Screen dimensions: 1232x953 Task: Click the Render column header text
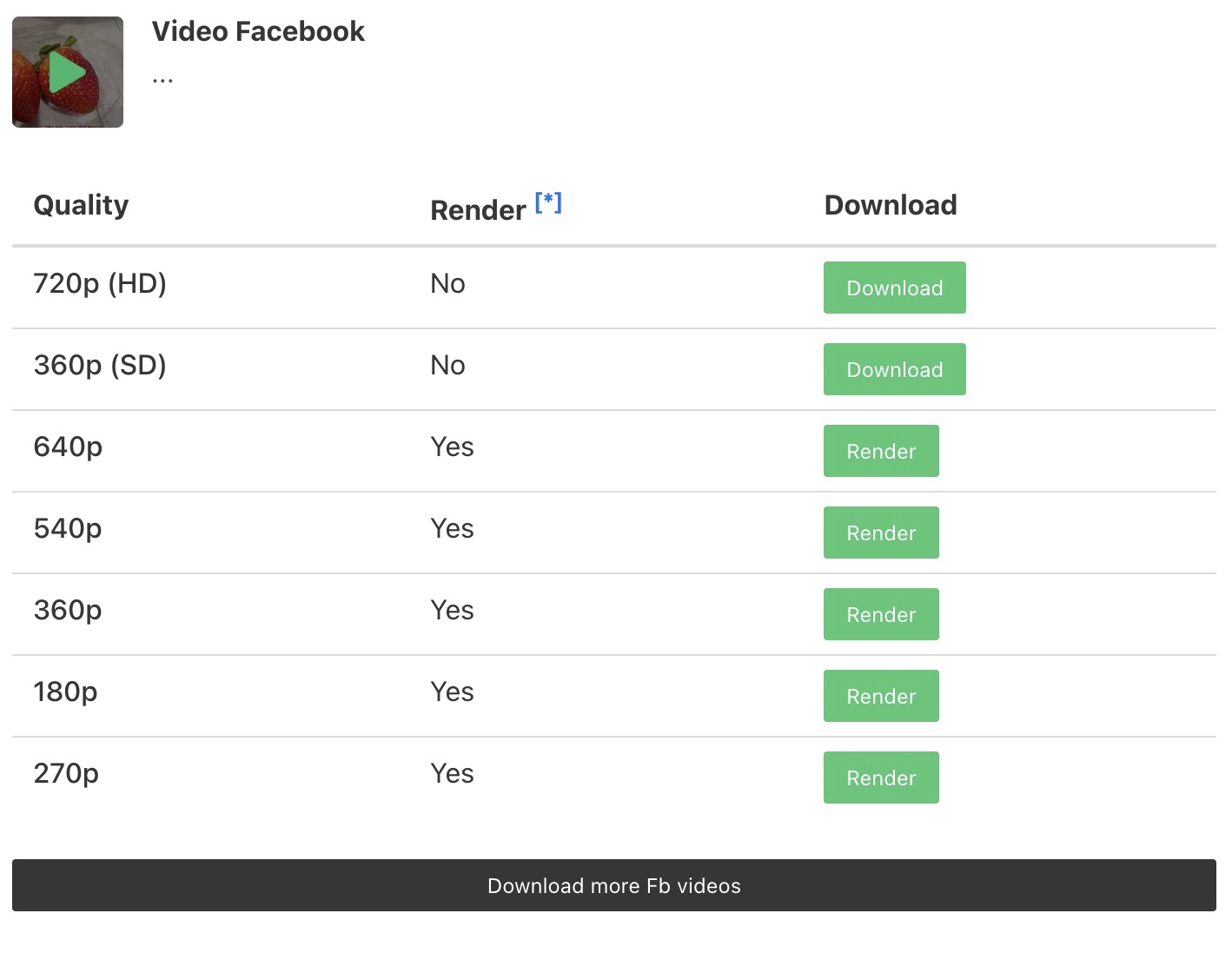478,210
